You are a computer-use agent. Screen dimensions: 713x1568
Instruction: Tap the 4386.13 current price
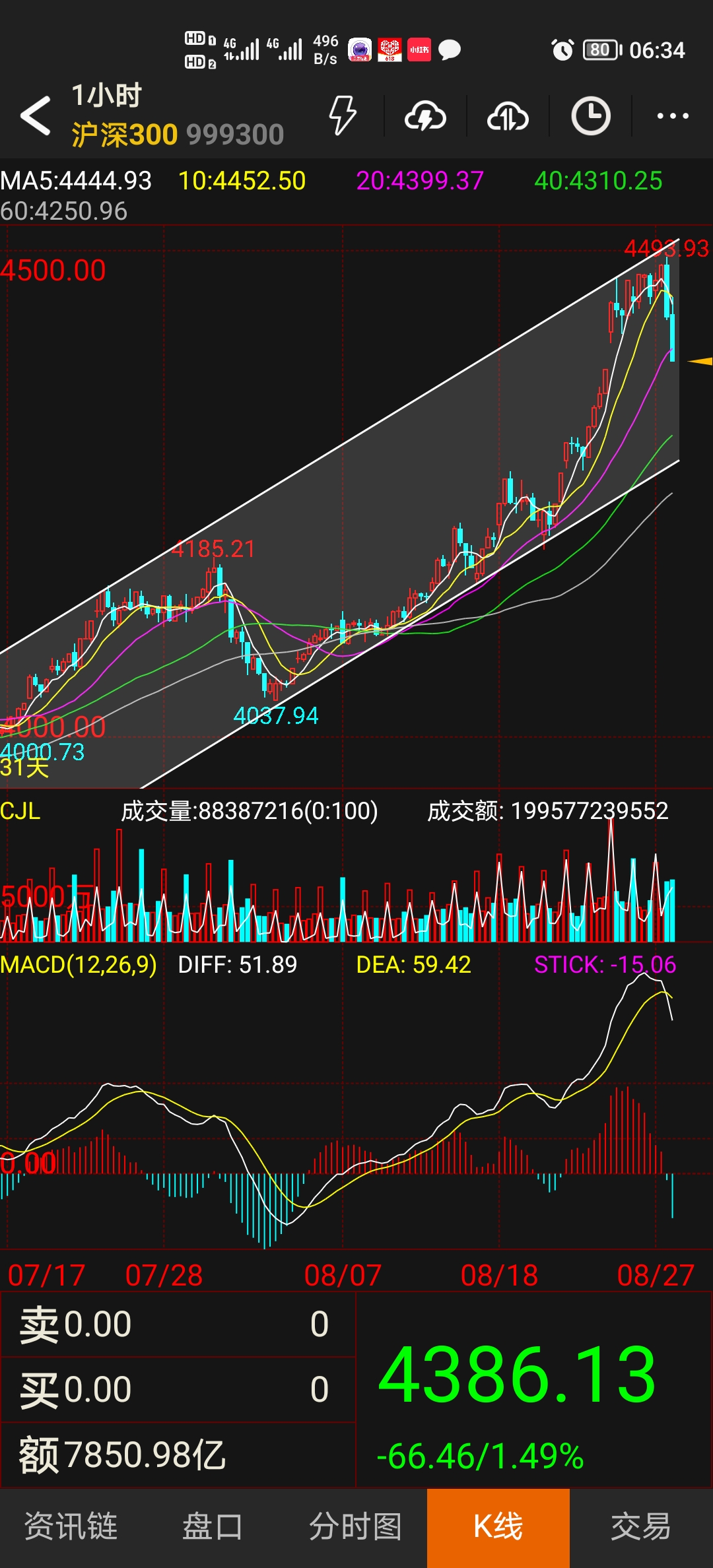[517, 1375]
